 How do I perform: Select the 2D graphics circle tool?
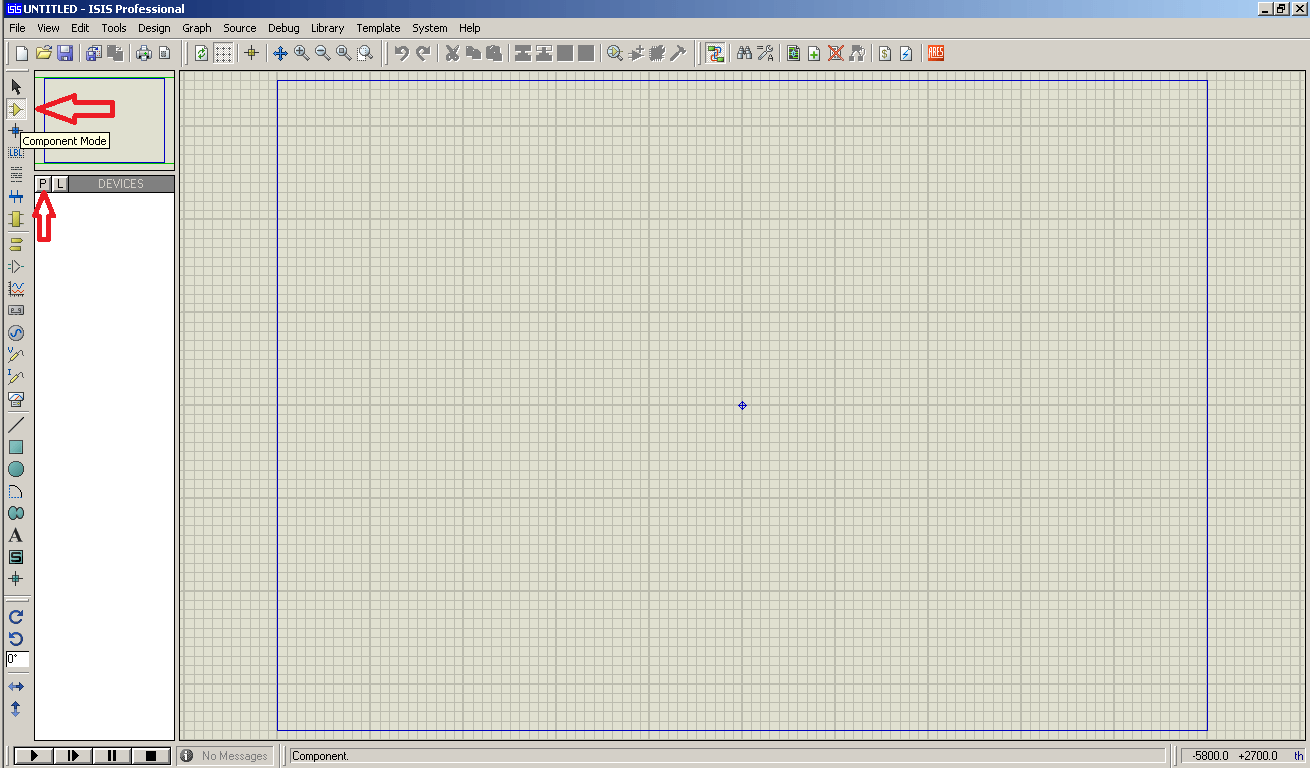[16, 469]
